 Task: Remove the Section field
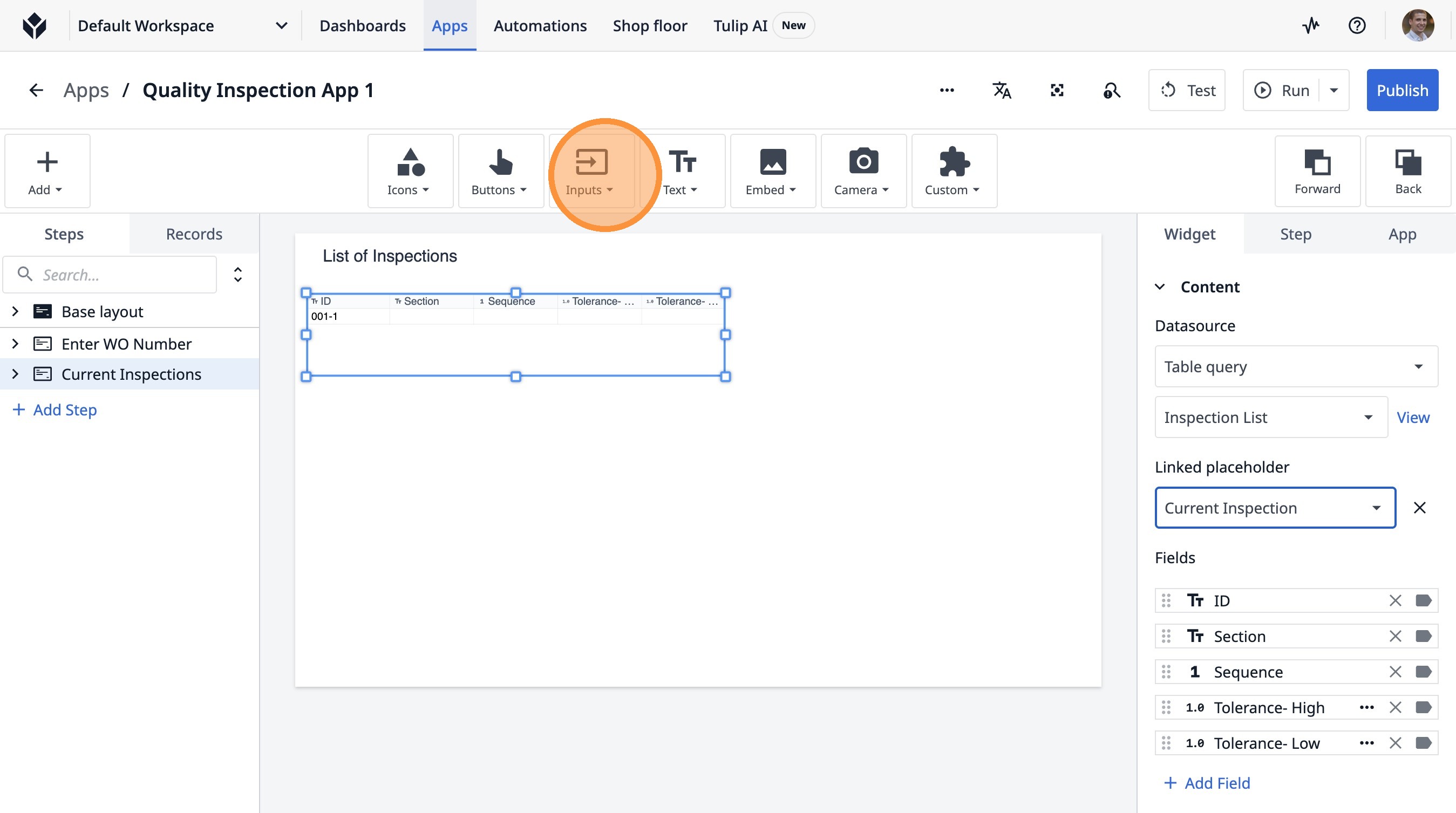pyautogui.click(x=1395, y=636)
